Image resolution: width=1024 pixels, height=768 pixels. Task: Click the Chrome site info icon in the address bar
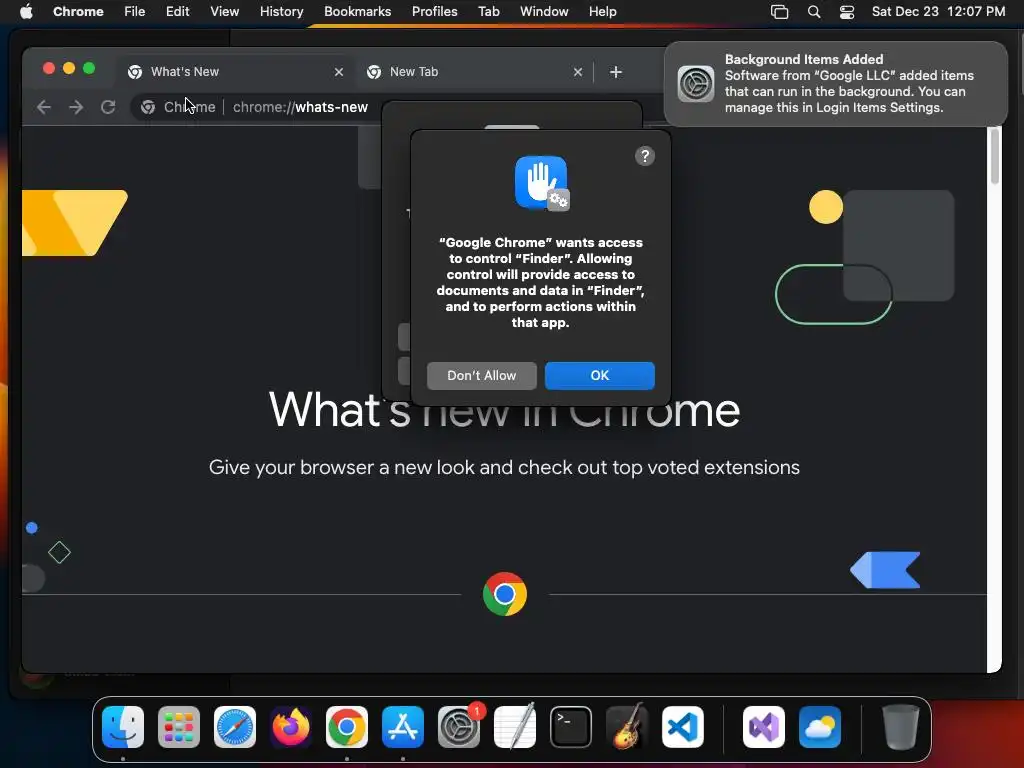[148, 107]
